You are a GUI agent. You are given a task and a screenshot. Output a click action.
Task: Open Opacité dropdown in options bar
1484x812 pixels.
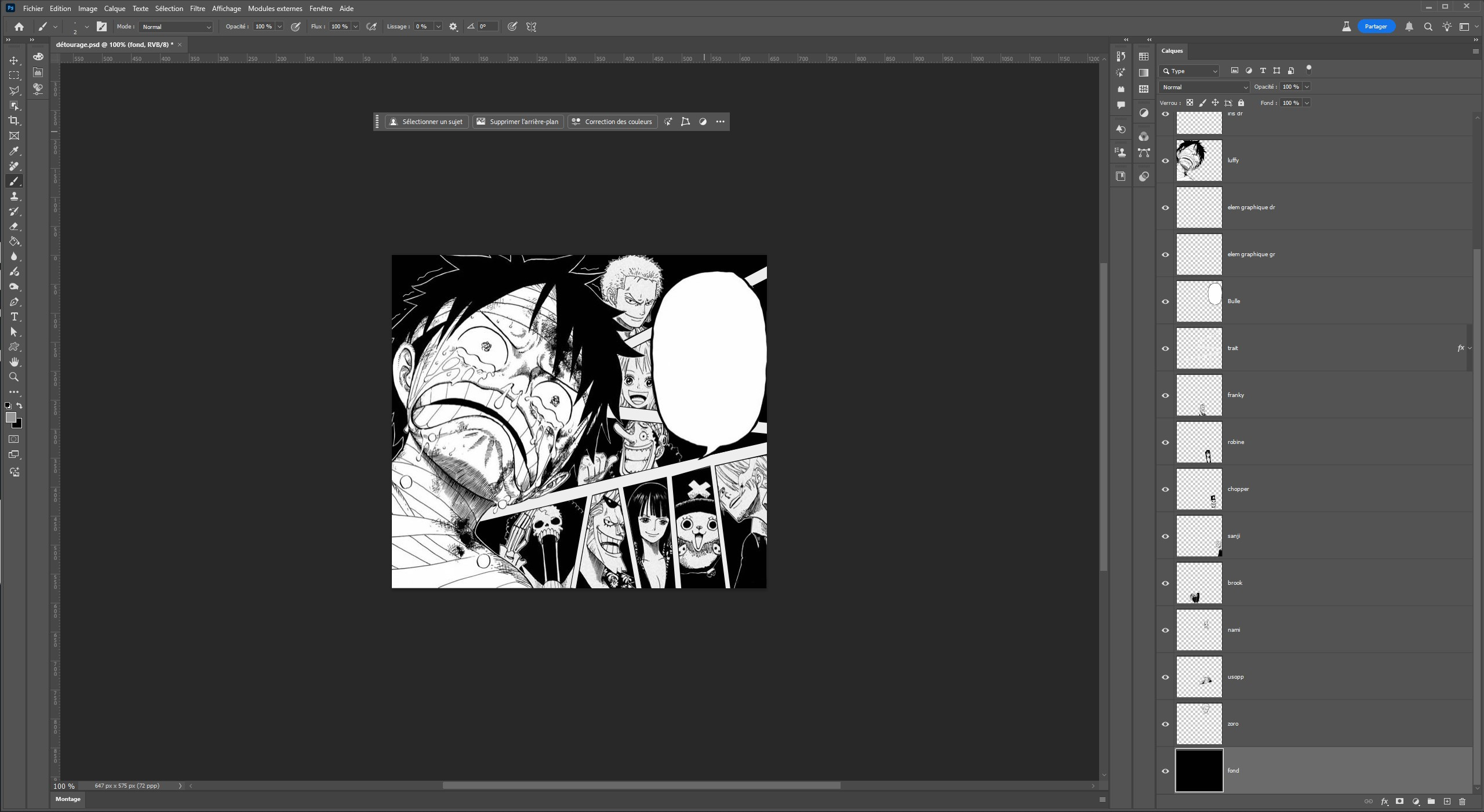pos(279,27)
